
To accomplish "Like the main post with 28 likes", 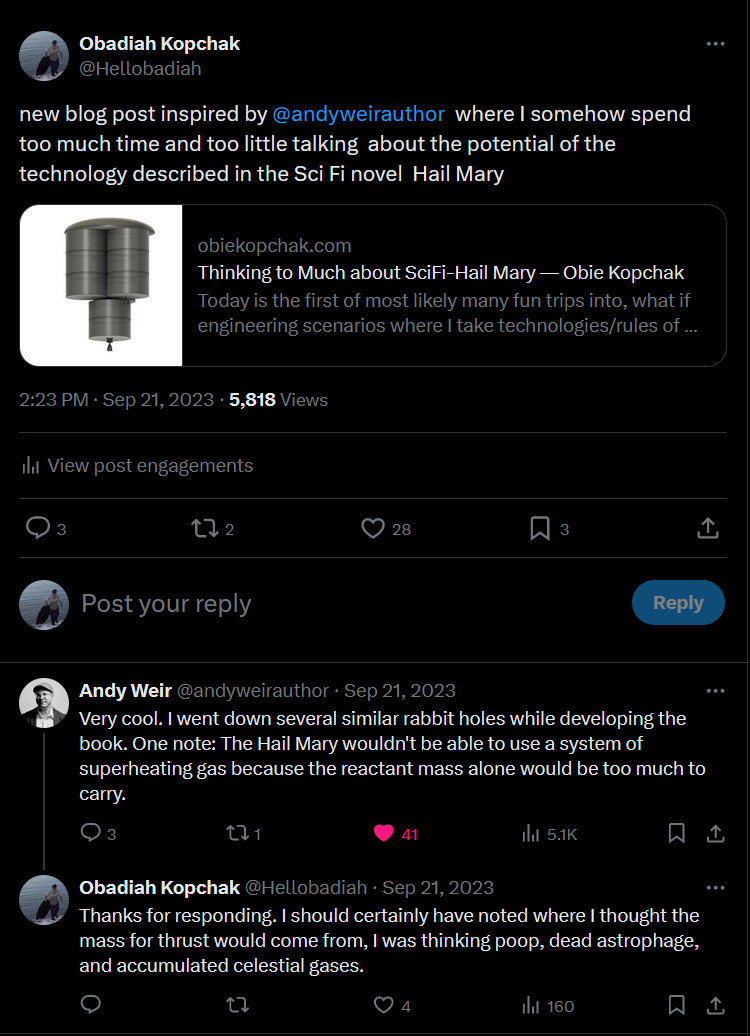I will [373, 528].
